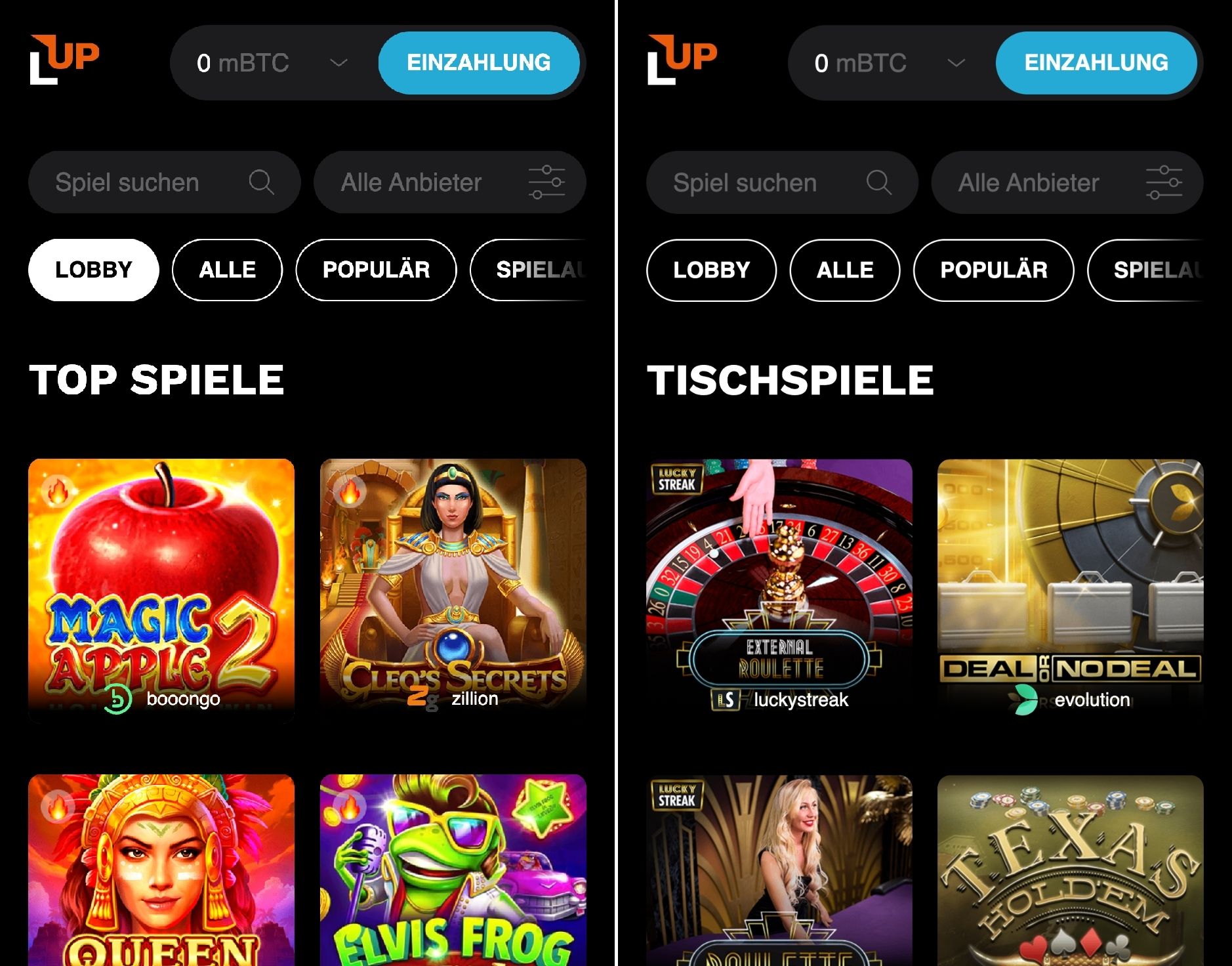Click the search magnifier icon in left panel

[261, 182]
